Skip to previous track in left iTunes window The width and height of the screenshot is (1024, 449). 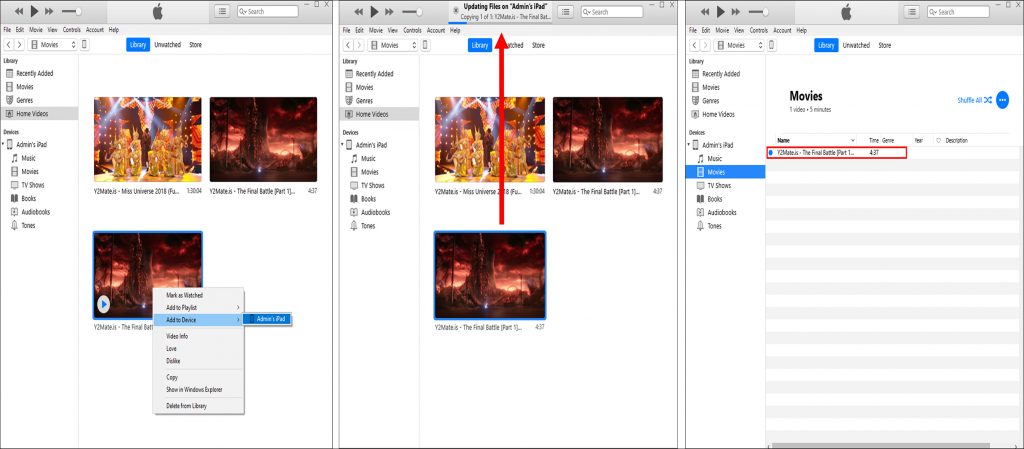[19, 12]
